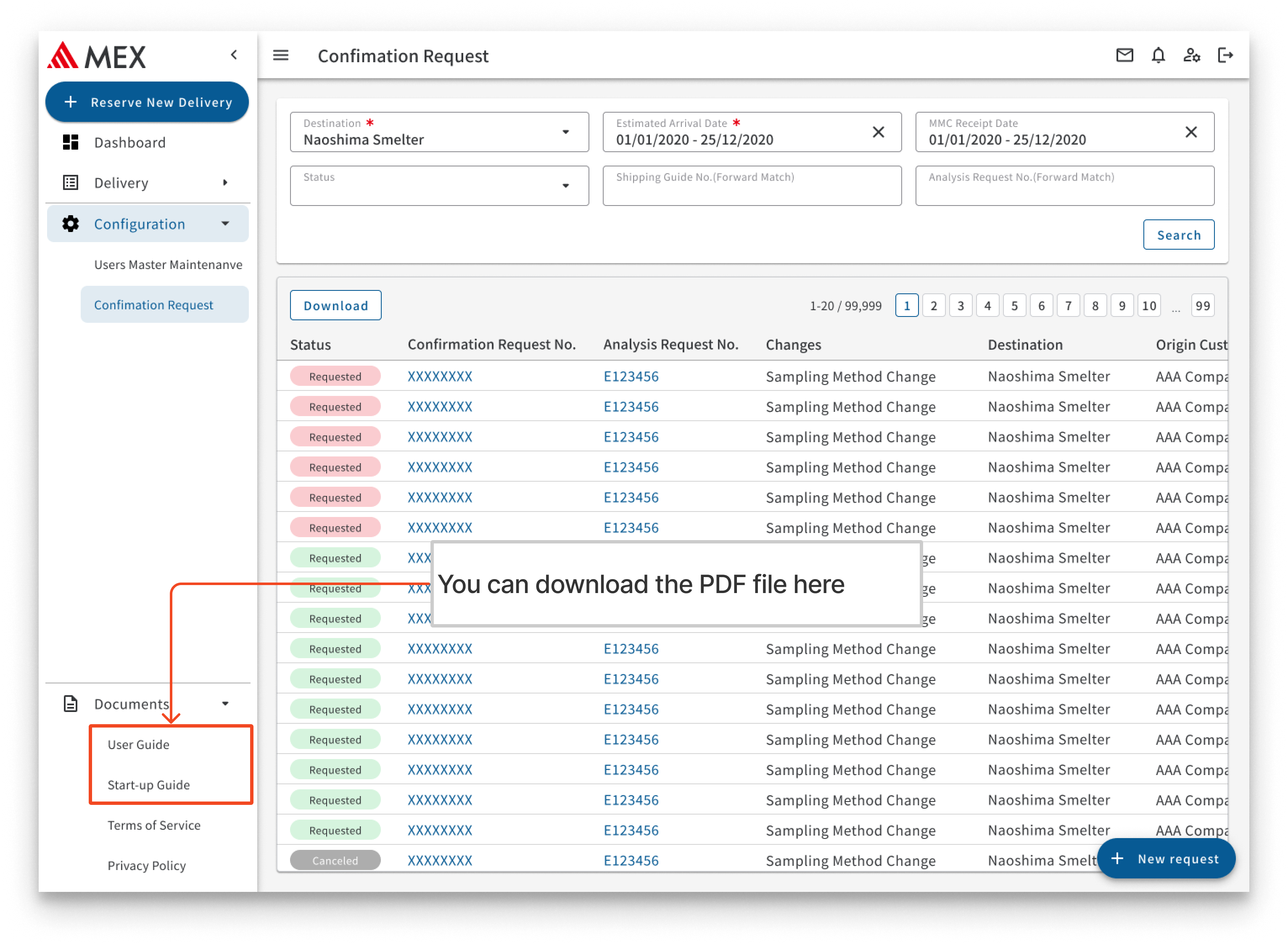Open the Status filter dropdown
This screenshot has height=944, width=1288.
(x=565, y=186)
